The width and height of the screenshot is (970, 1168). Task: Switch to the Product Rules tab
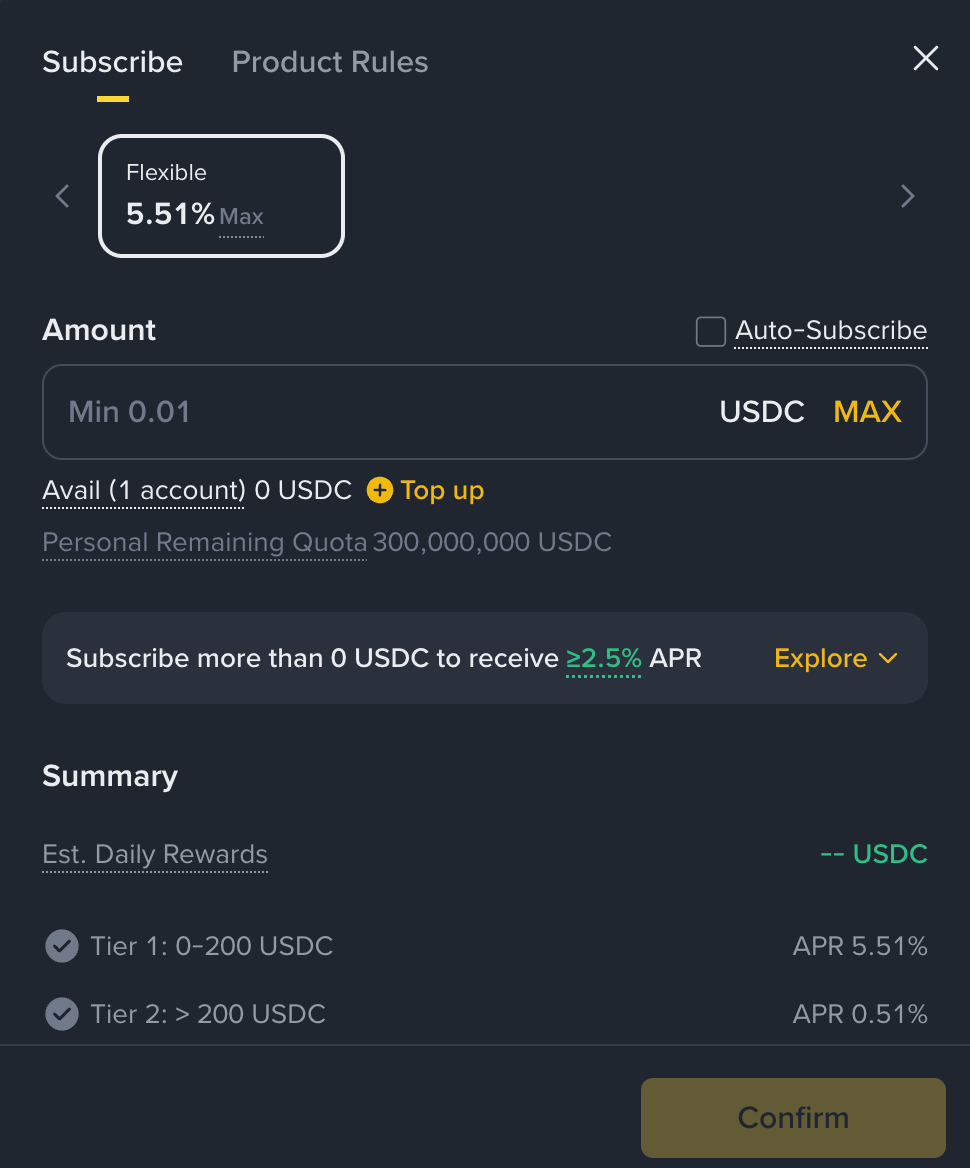pyautogui.click(x=330, y=62)
